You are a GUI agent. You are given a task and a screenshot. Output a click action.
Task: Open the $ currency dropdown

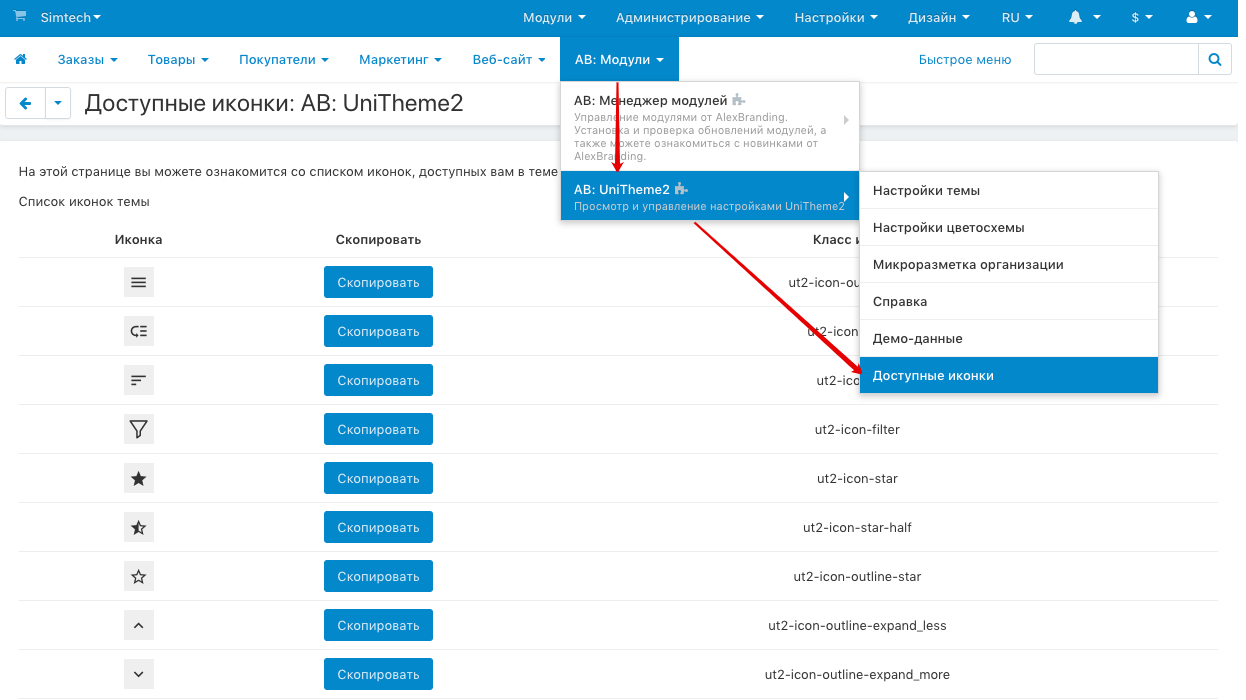click(1141, 18)
